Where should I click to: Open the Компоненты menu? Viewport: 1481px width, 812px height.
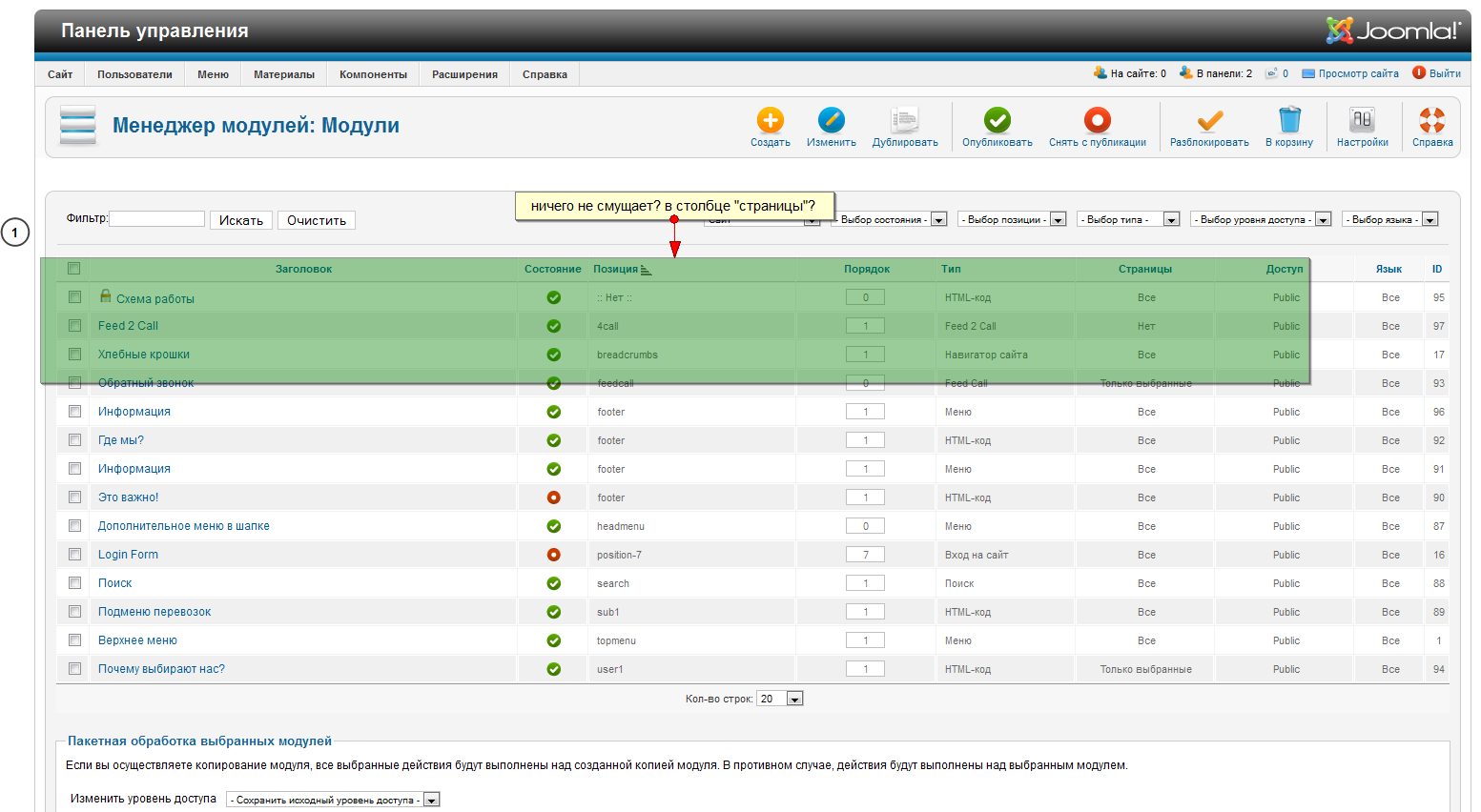[x=373, y=74]
